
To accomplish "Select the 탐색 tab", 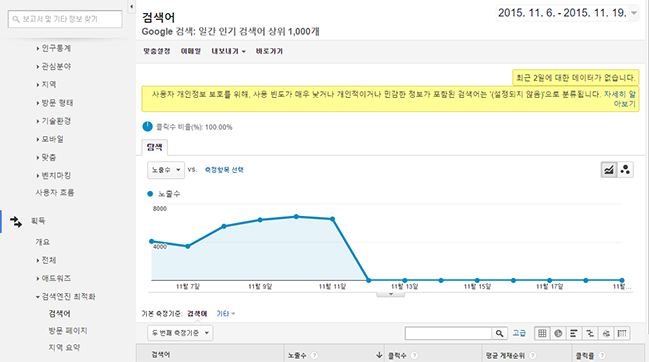I will (x=155, y=147).
